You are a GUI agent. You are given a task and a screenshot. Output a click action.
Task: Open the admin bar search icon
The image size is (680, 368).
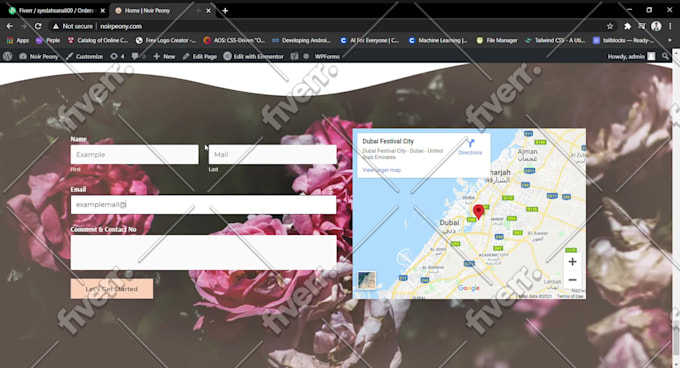point(665,56)
